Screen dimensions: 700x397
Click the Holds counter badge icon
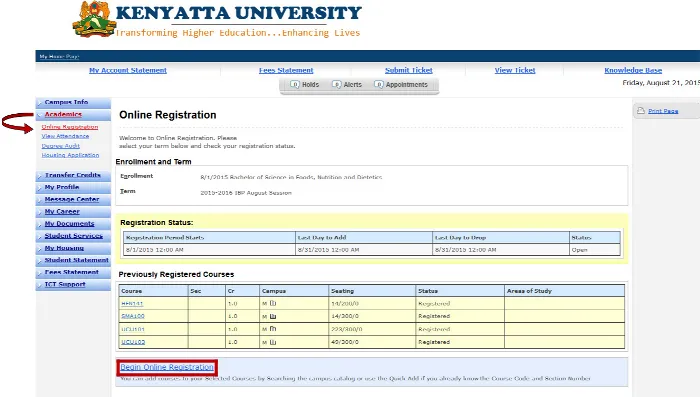[295, 84]
